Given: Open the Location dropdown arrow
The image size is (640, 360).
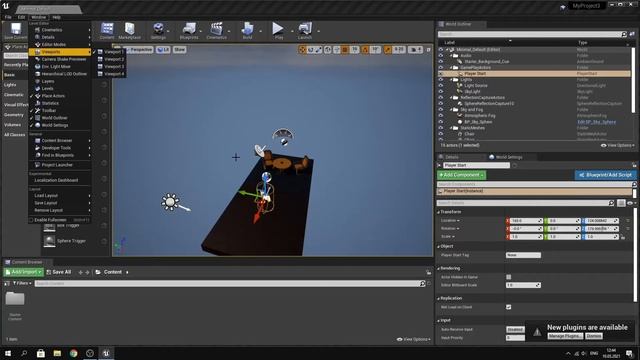Looking at the screenshot, I should (x=458, y=221).
